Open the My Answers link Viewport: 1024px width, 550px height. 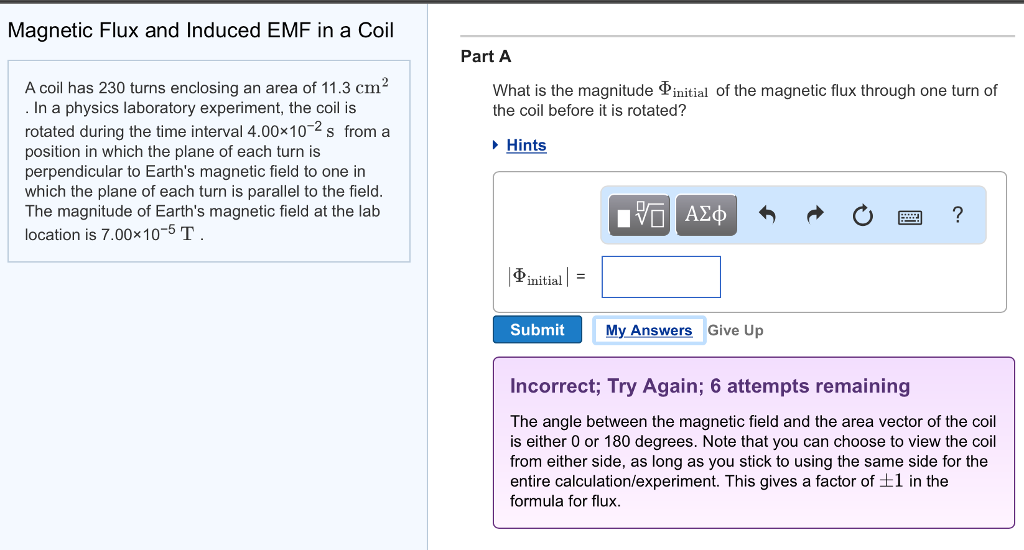pos(649,330)
